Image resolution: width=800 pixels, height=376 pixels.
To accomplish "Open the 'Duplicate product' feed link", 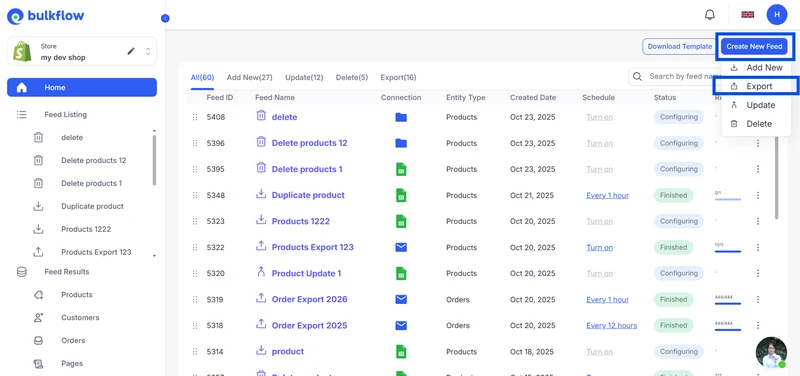I will click(308, 195).
